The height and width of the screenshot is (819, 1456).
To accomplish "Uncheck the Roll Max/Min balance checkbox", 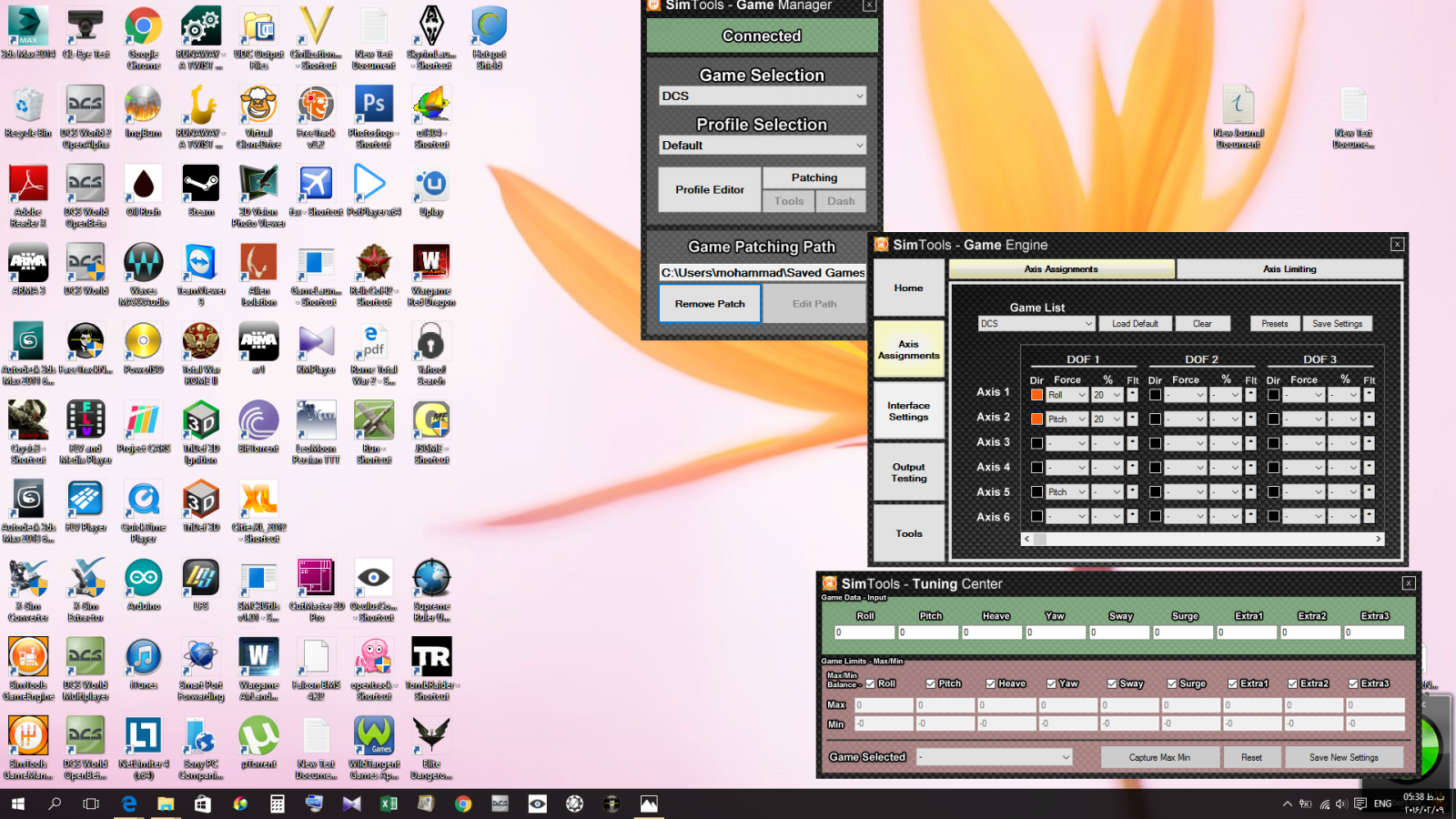I will [870, 683].
